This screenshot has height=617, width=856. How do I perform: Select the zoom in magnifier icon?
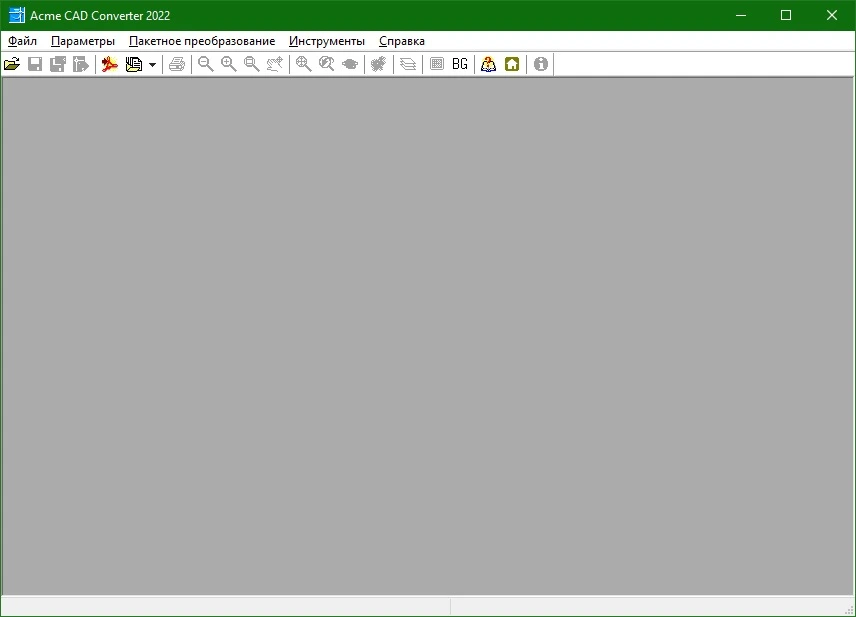229,64
